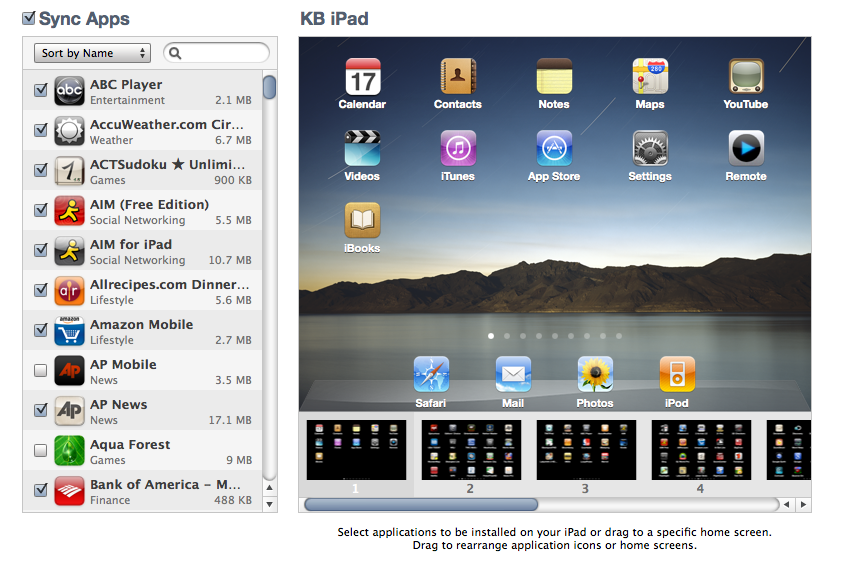Select the Remote app icon

tap(746, 148)
